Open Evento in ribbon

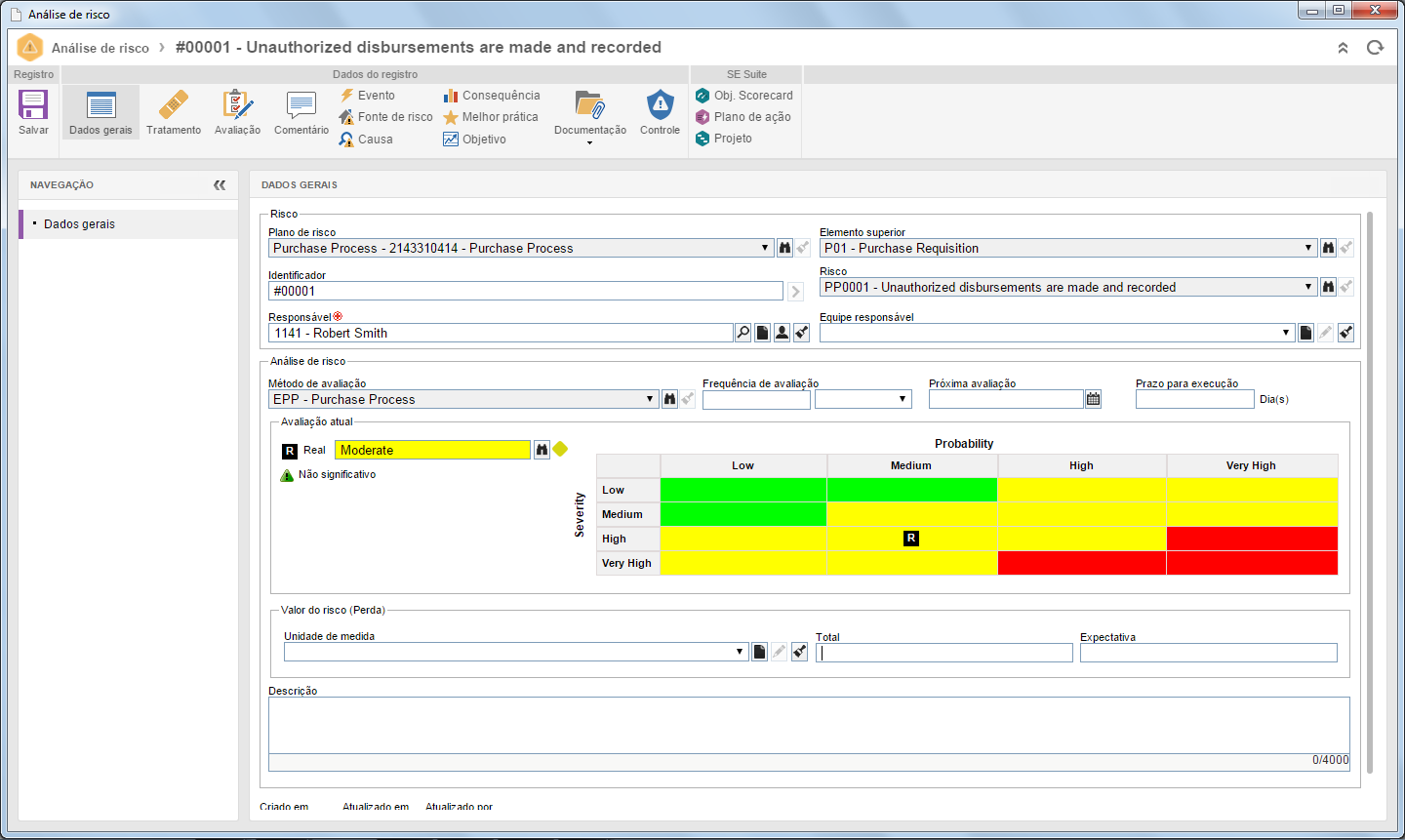[367, 96]
